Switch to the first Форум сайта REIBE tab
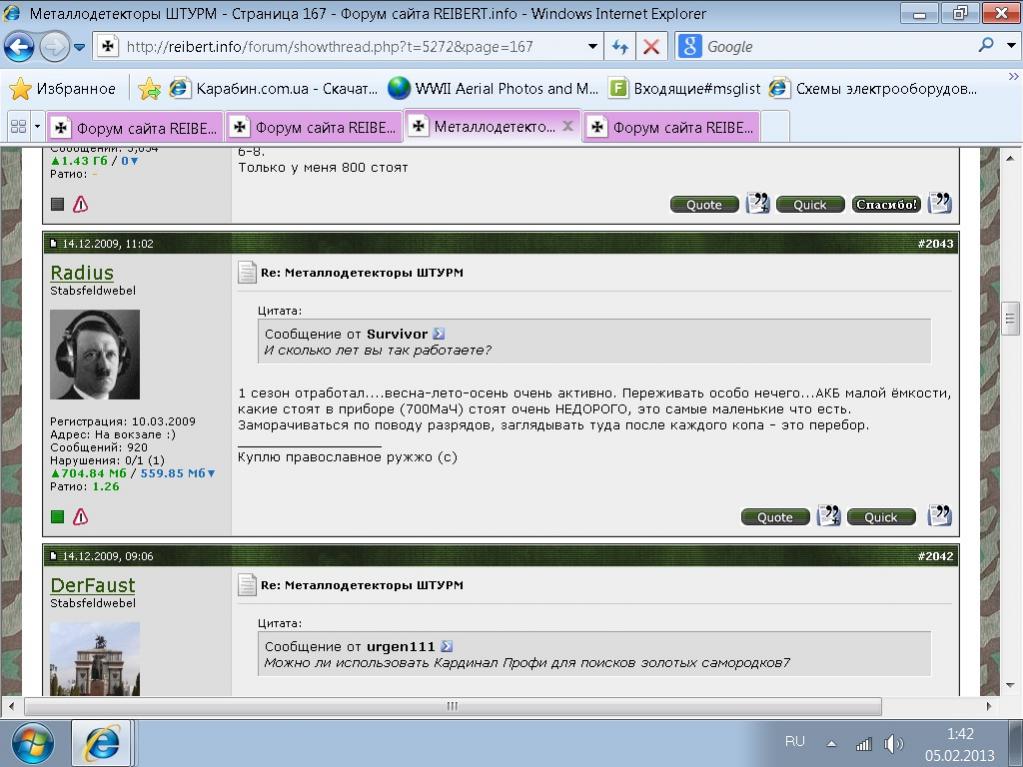Image resolution: width=1023 pixels, height=767 pixels. coord(135,128)
